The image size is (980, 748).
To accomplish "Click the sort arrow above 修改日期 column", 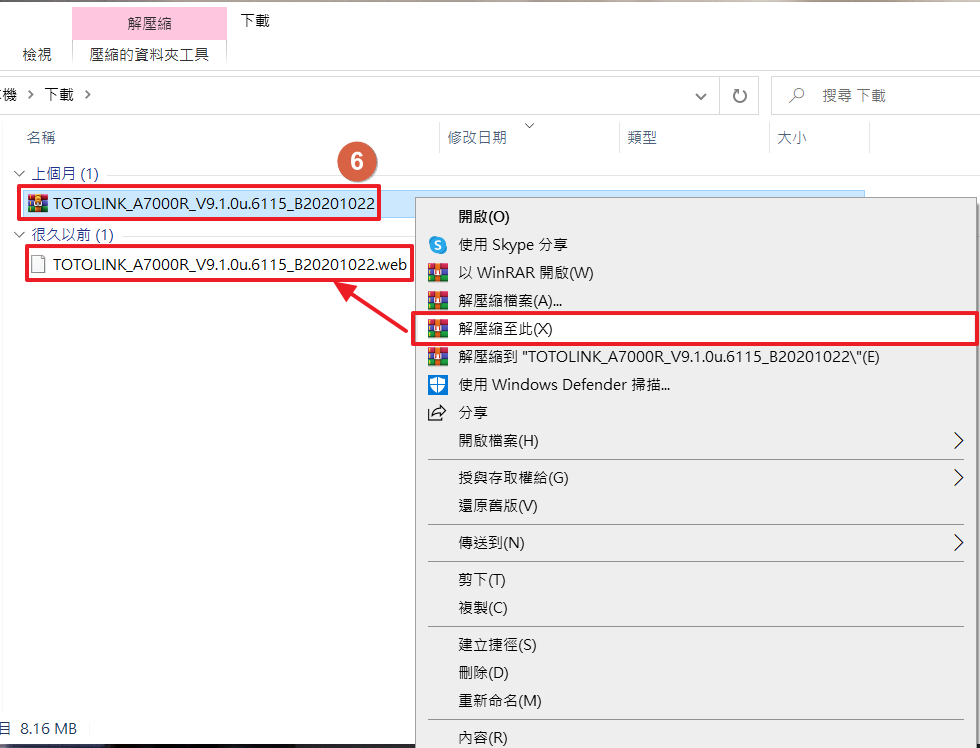I will click(529, 126).
